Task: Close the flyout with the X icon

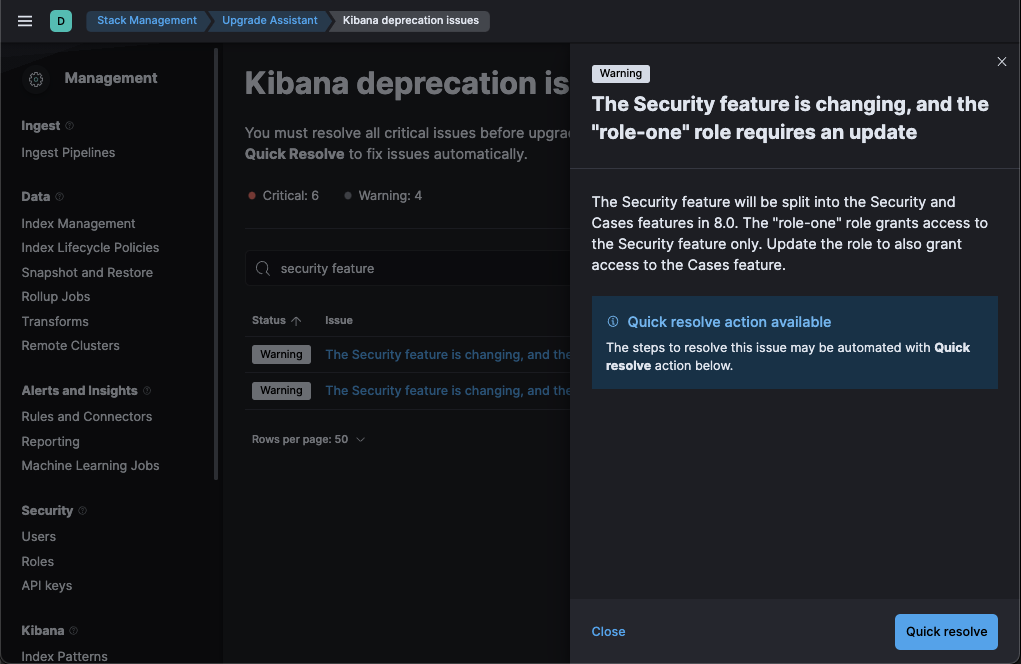Action: coord(1002,62)
